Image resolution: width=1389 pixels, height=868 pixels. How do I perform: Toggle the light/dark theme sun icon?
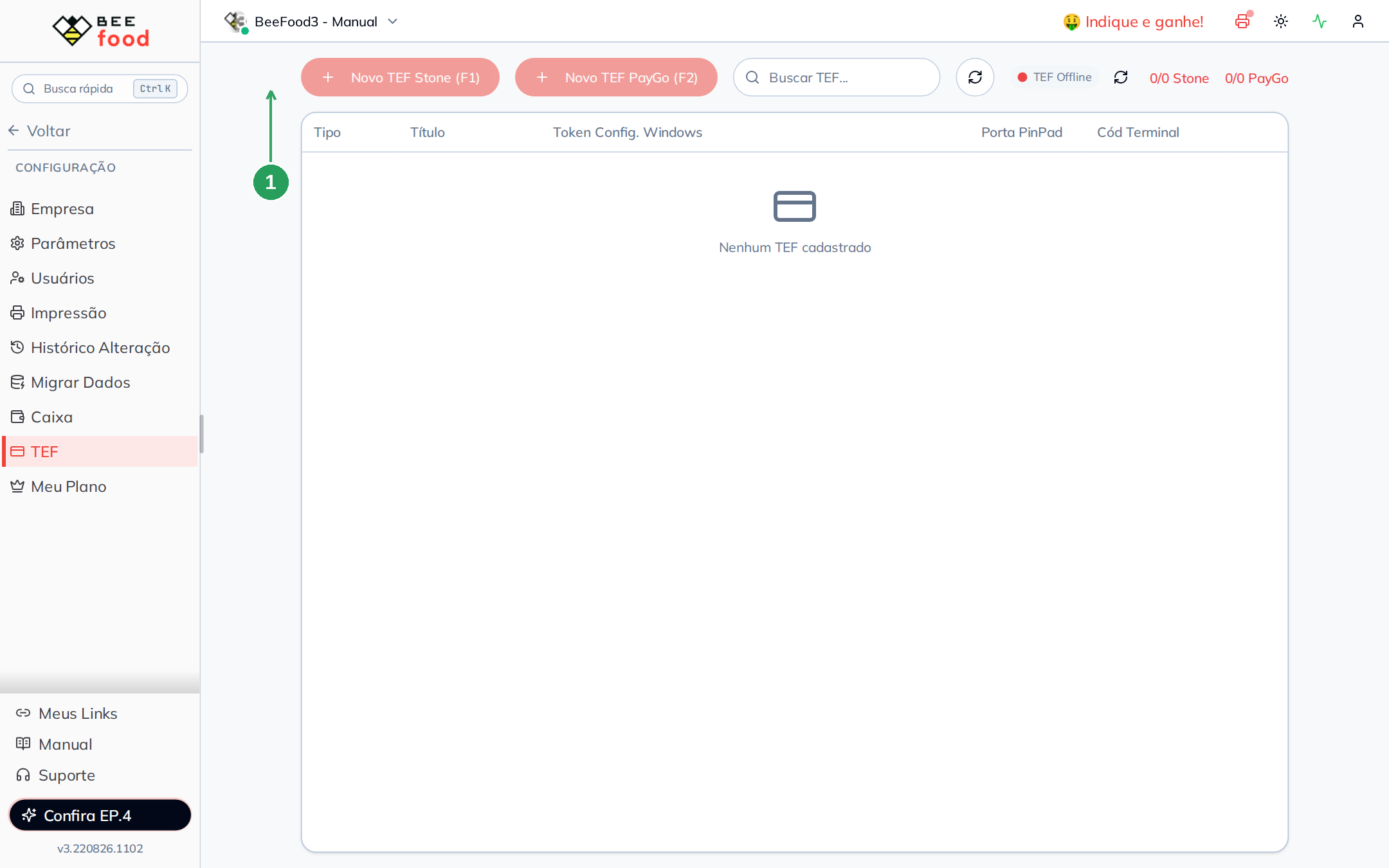point(1281,22)
